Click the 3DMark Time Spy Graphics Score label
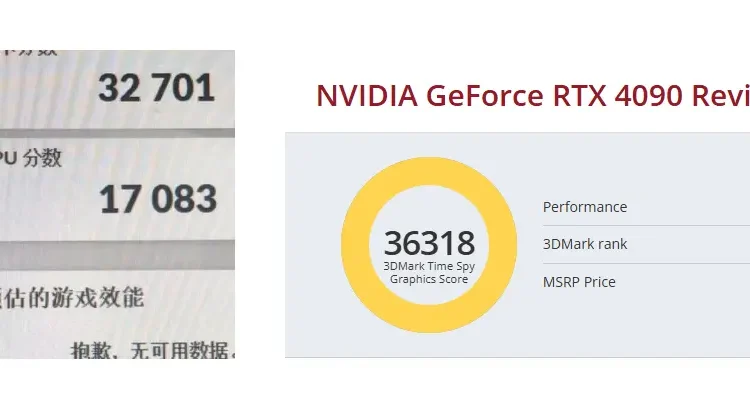This screenshot has width=750, height=409. pyautogui.click(x=429, y=273)
